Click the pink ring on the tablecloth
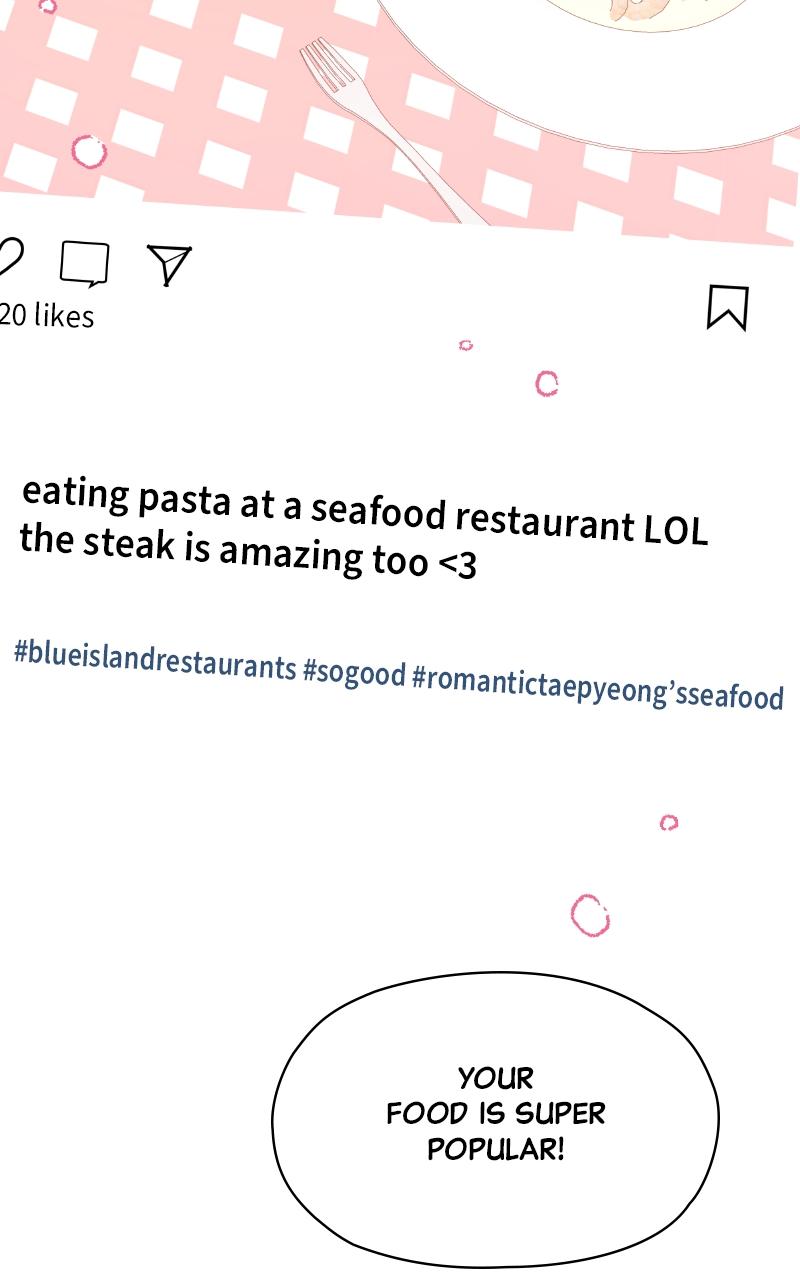This screenshot has width=800, height=1280. tap(89, 152)
